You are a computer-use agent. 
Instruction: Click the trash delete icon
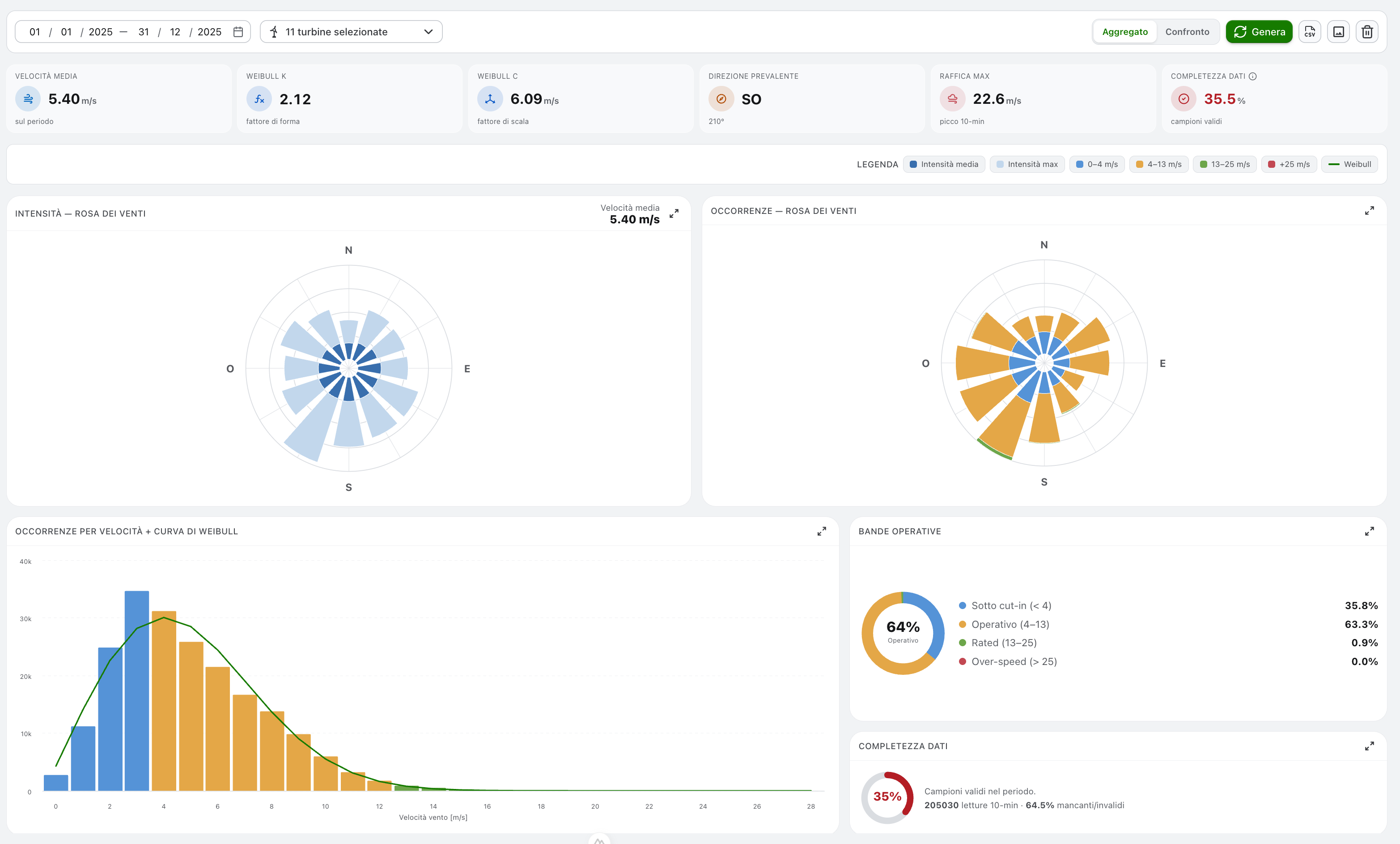tap(1367, 32)
